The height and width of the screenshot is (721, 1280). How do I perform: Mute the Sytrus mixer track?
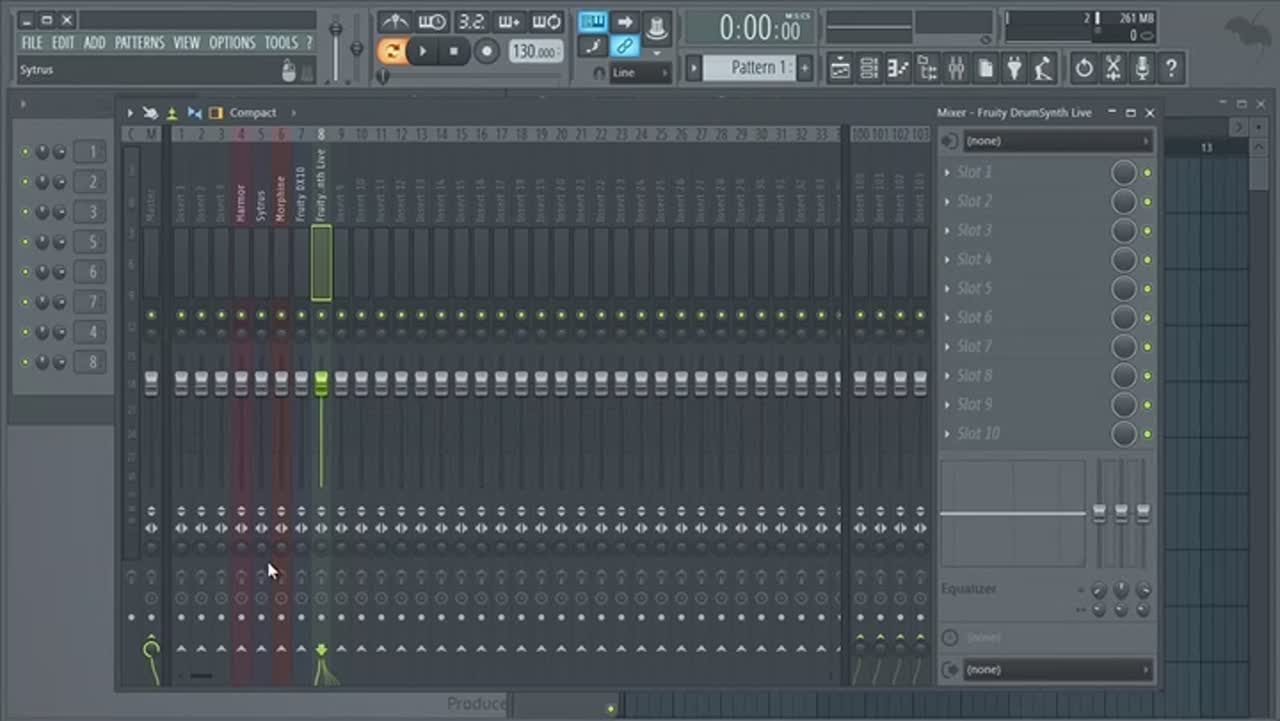click(261, 315)
